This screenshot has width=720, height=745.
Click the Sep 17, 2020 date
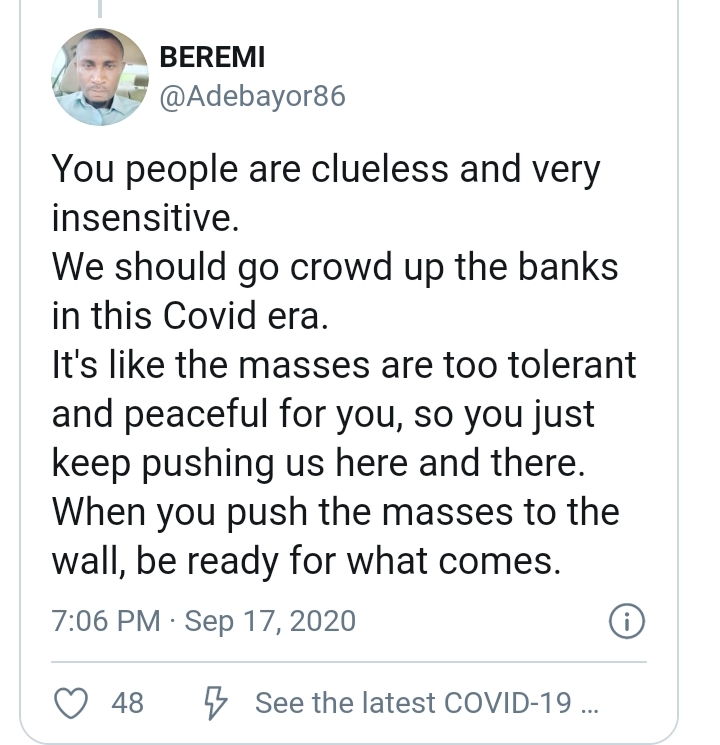coord(270,622)
